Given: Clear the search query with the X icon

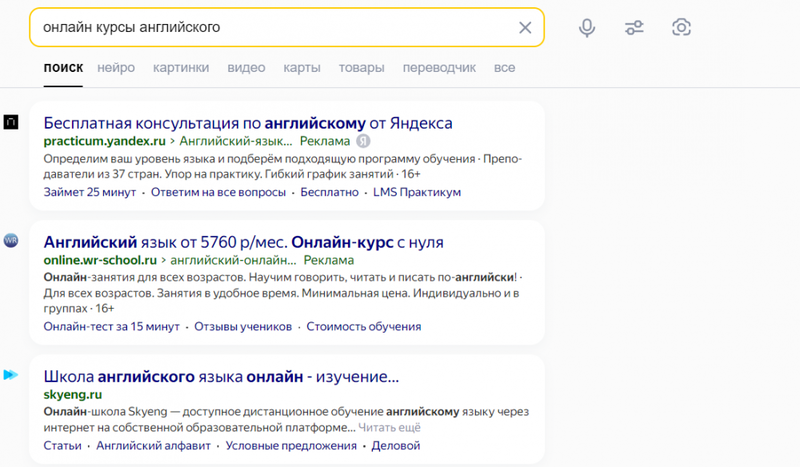Looking at the screenshot, I should (x=525, y=28).
